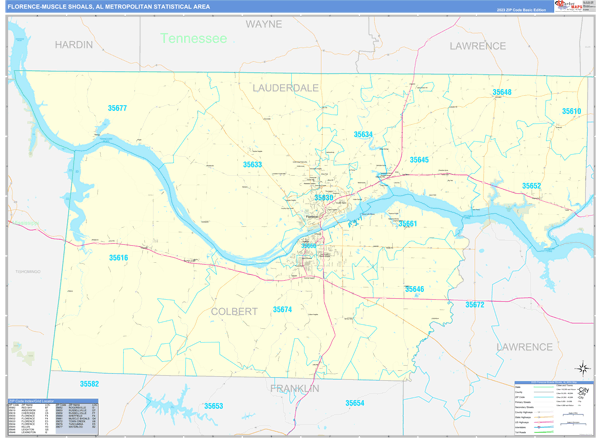
Task: Select ZIP code 35648 label
Action: (x=501, y=92)
